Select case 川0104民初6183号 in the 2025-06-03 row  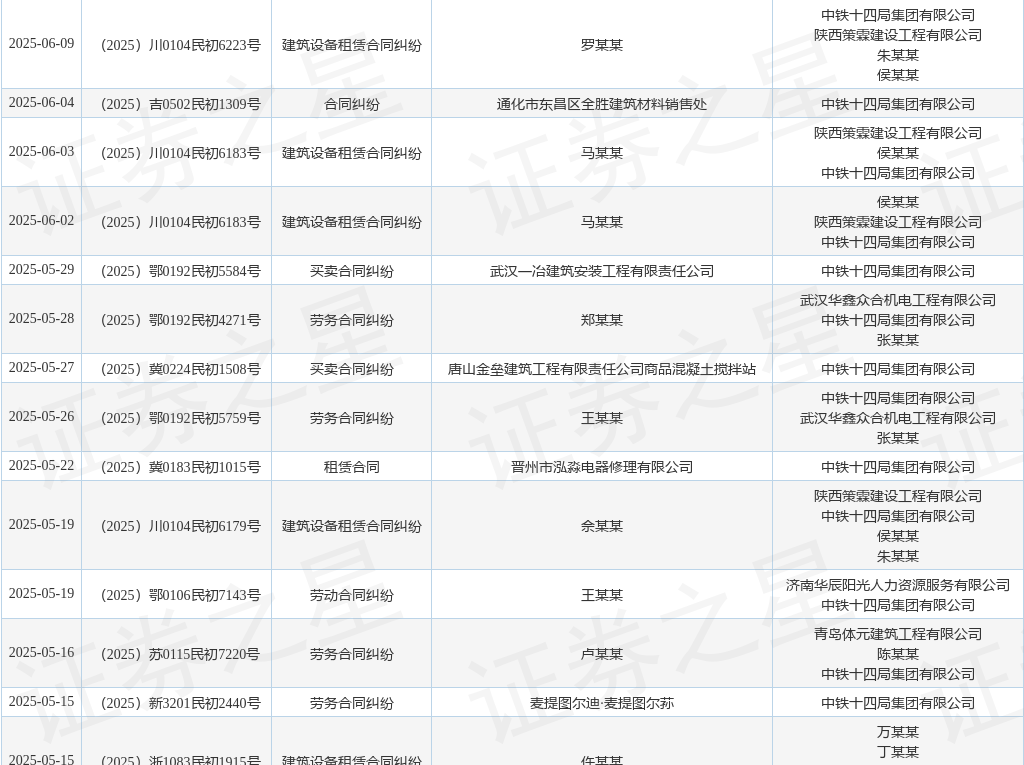180,153
